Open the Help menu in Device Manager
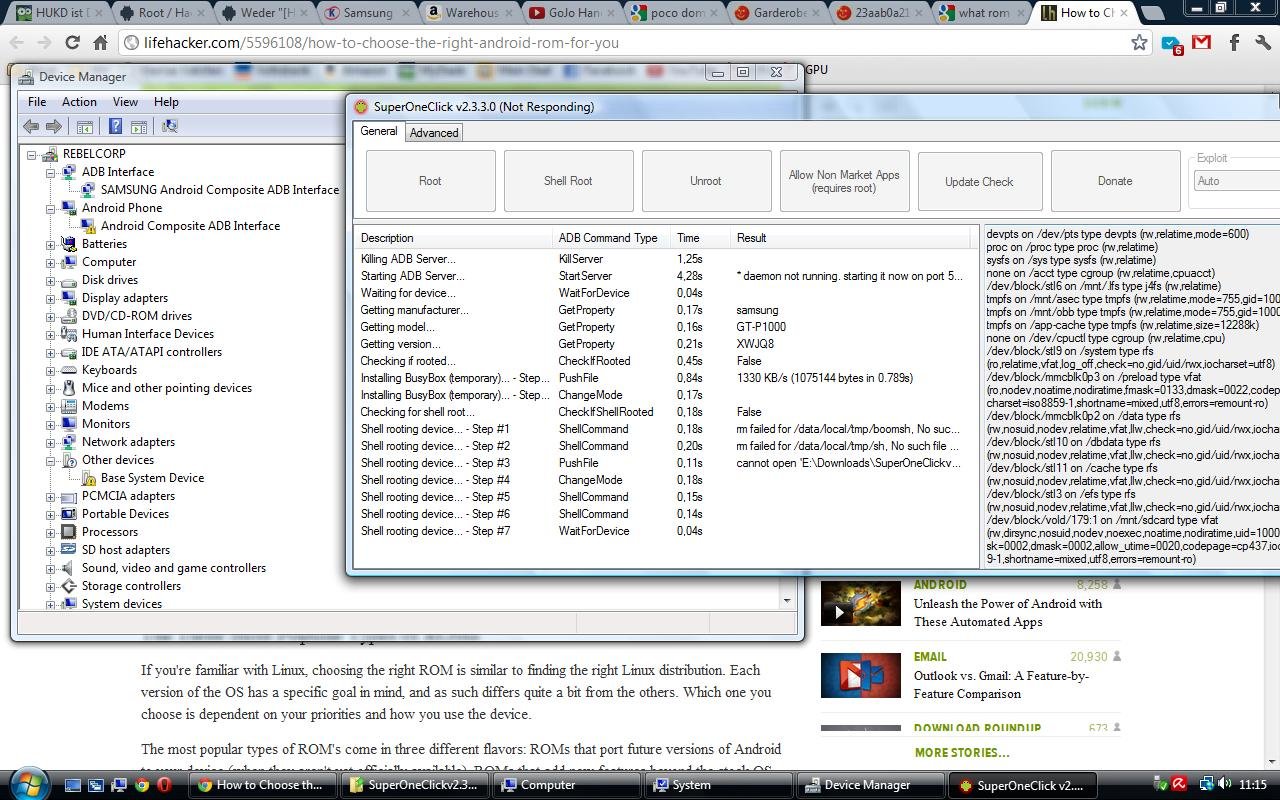The height and width of the screenshot is (800, 1280). point(166,101)
